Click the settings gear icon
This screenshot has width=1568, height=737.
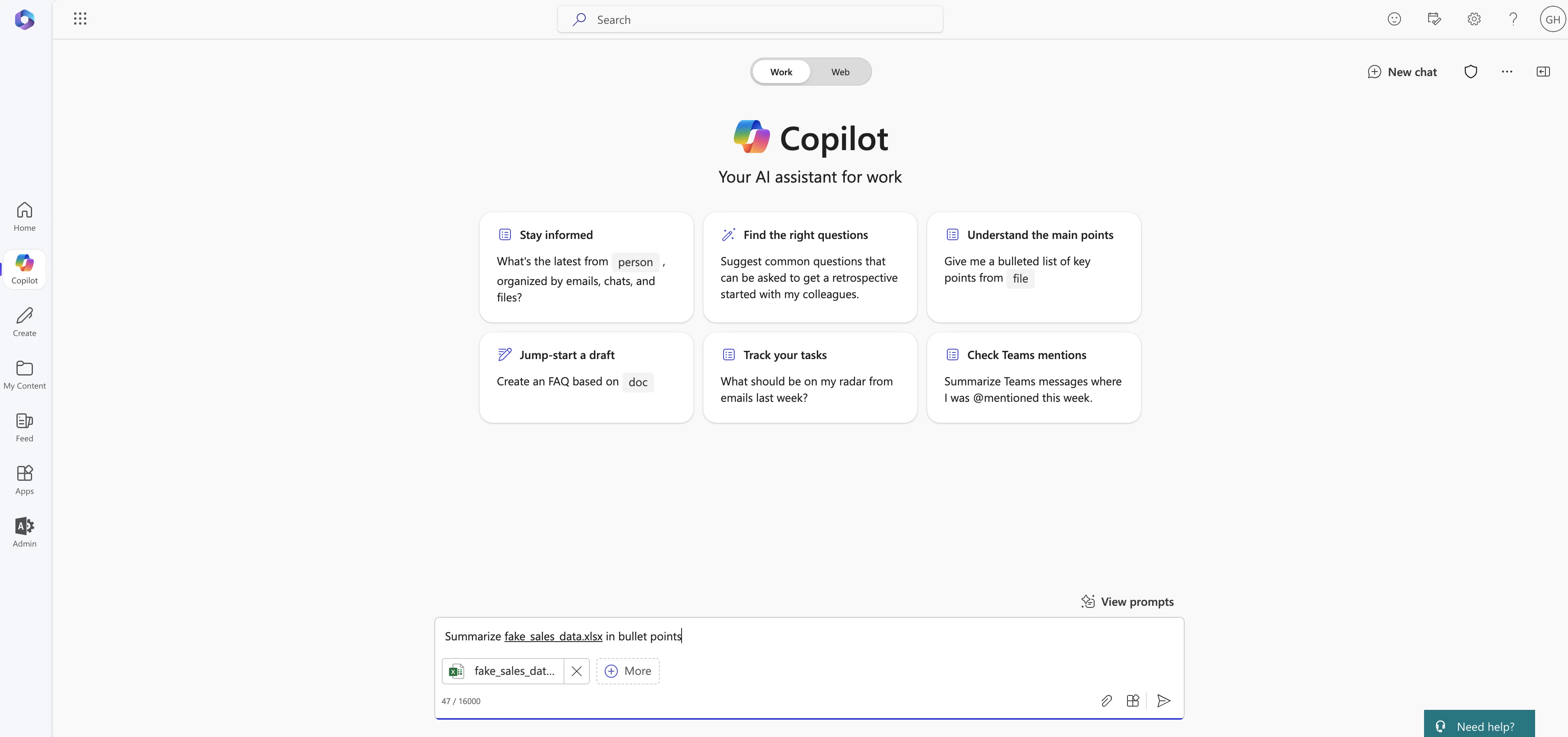1474,19
